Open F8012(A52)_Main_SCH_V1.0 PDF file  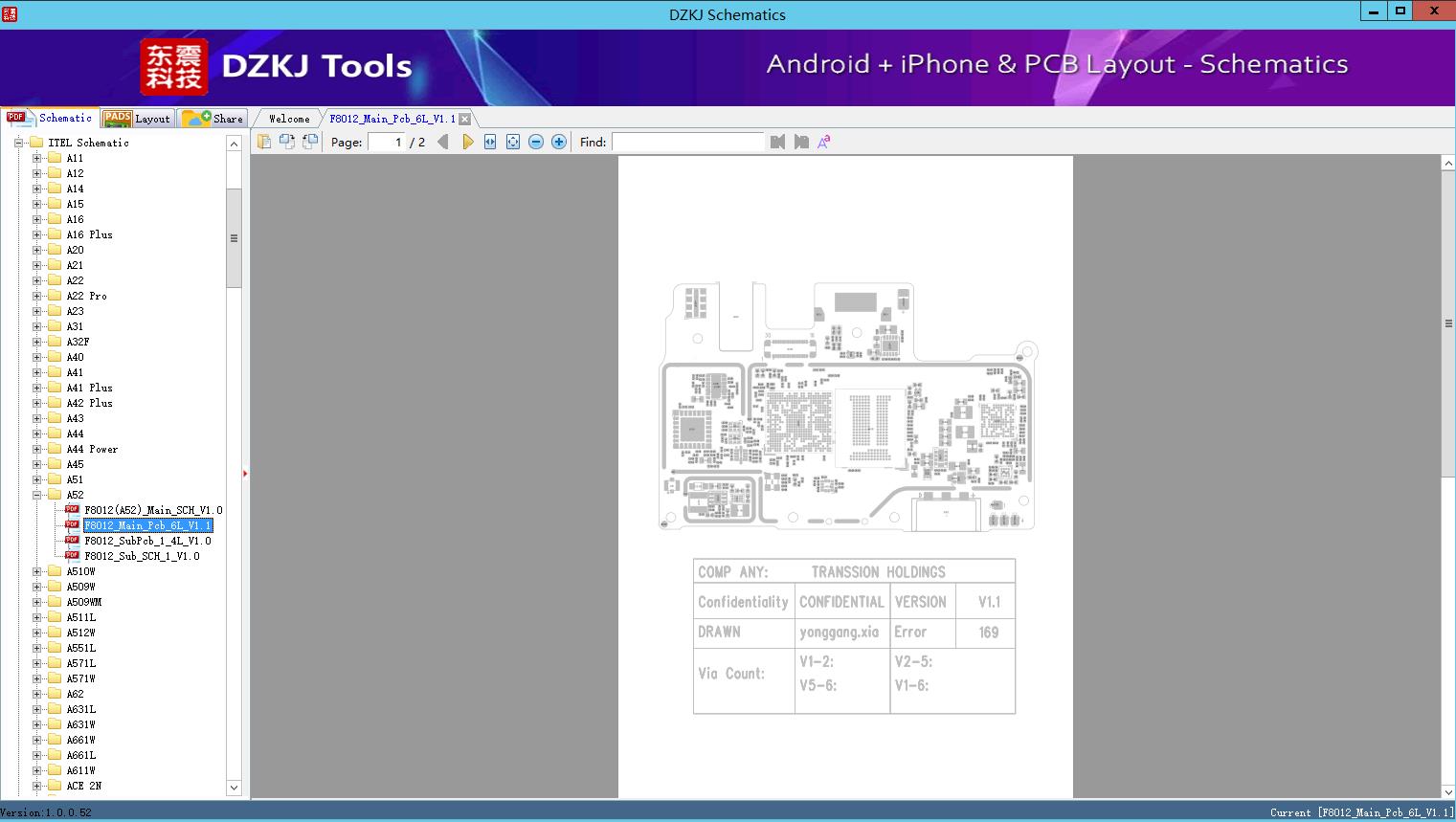tap(153, 510)
